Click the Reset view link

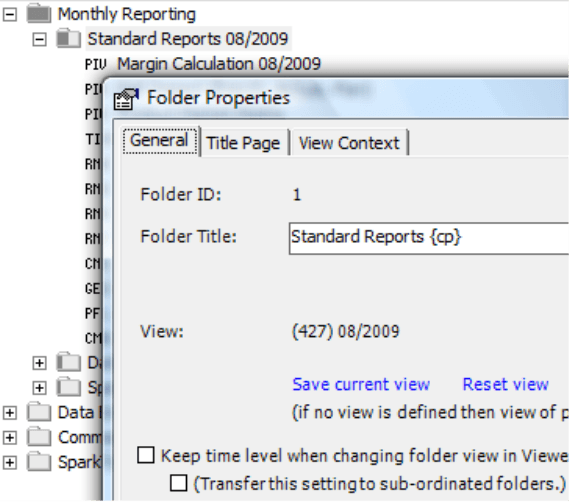[x=505, y=384]
